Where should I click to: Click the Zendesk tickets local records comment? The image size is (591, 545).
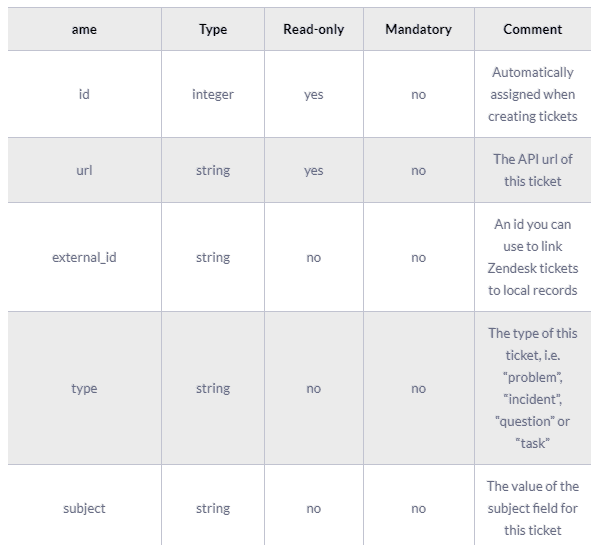point(533,257)
